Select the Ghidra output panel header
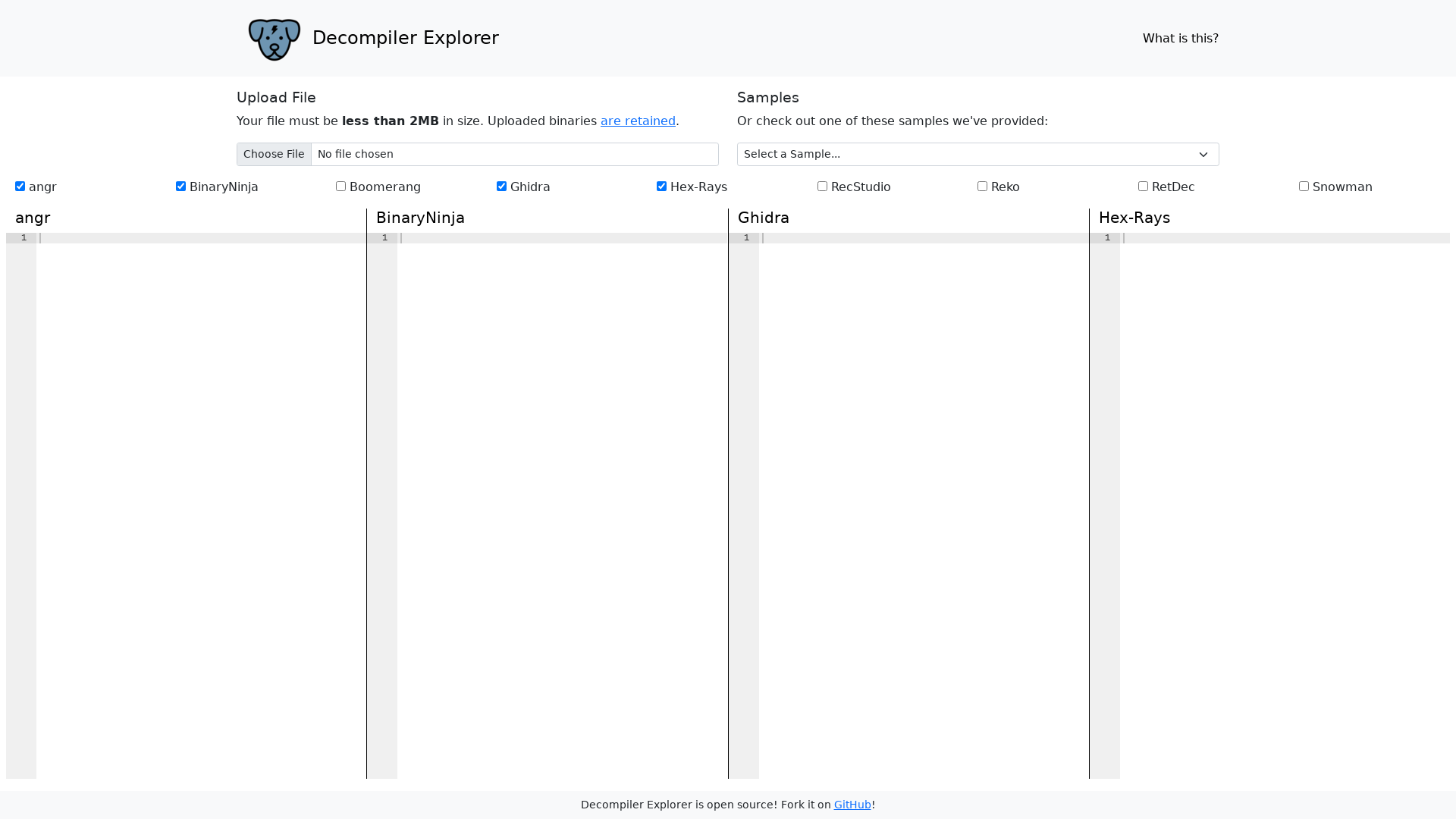The height and width of the screenshot is (819, 1456). point(763,218)
